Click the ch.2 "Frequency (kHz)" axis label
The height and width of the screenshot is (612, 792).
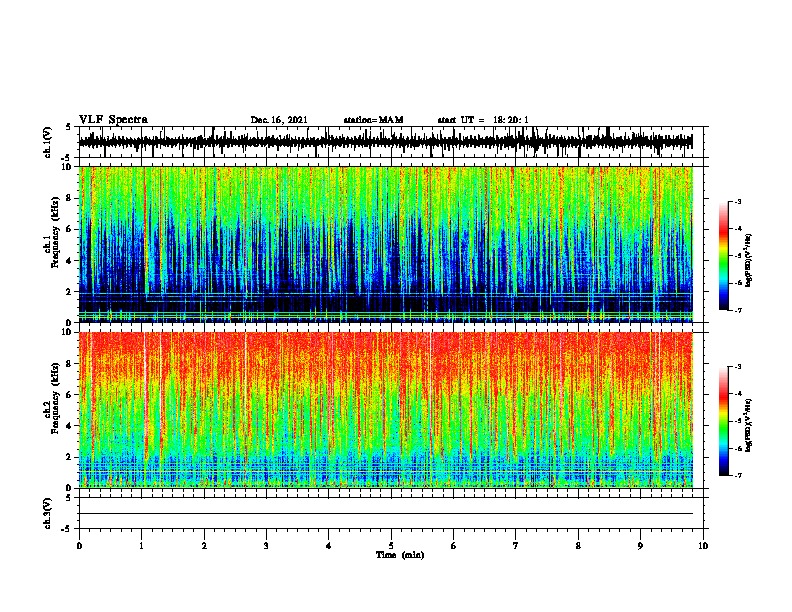click(x=55, y=398)
